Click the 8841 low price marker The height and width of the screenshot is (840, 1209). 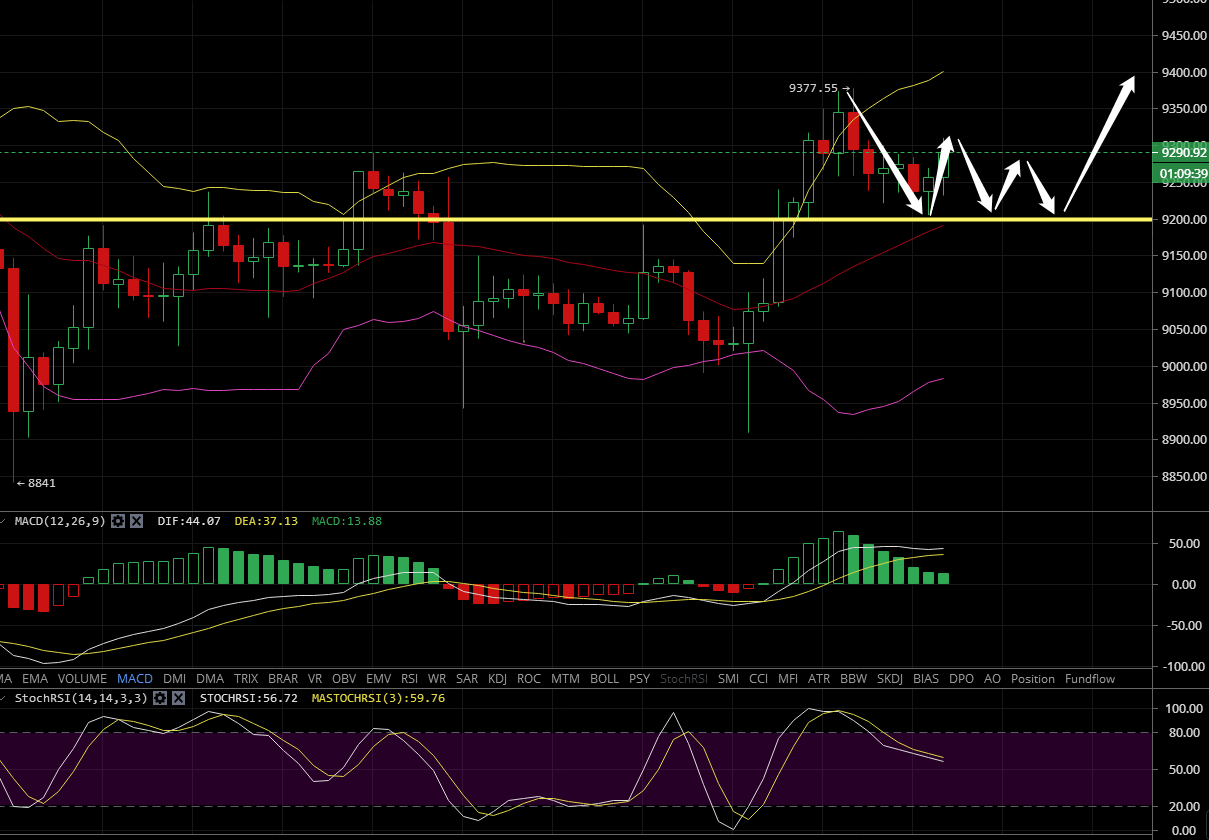pyautogui.click(x=40, y=483)
